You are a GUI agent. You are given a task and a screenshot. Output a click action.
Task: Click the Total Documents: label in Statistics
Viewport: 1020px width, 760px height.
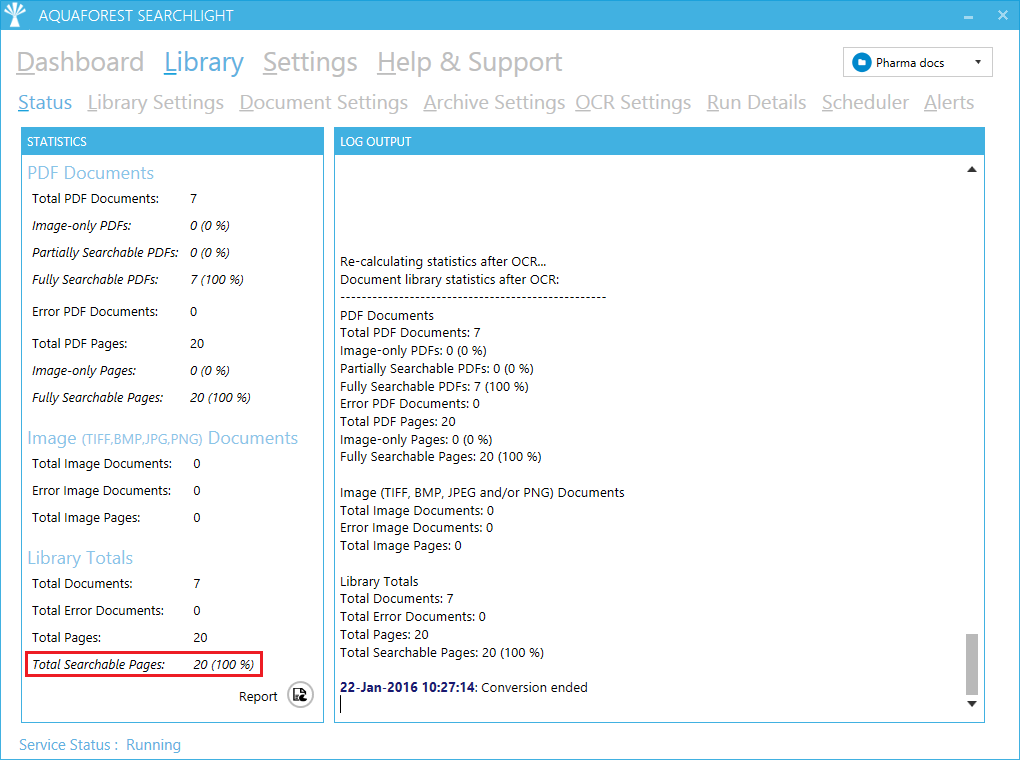click(82, 584)
